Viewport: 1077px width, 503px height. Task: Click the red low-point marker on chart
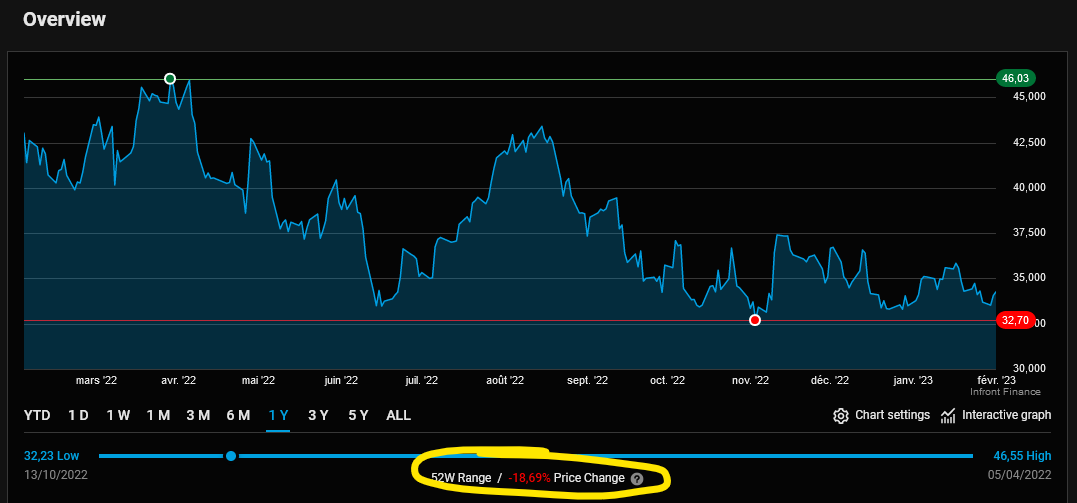point(755,320)
